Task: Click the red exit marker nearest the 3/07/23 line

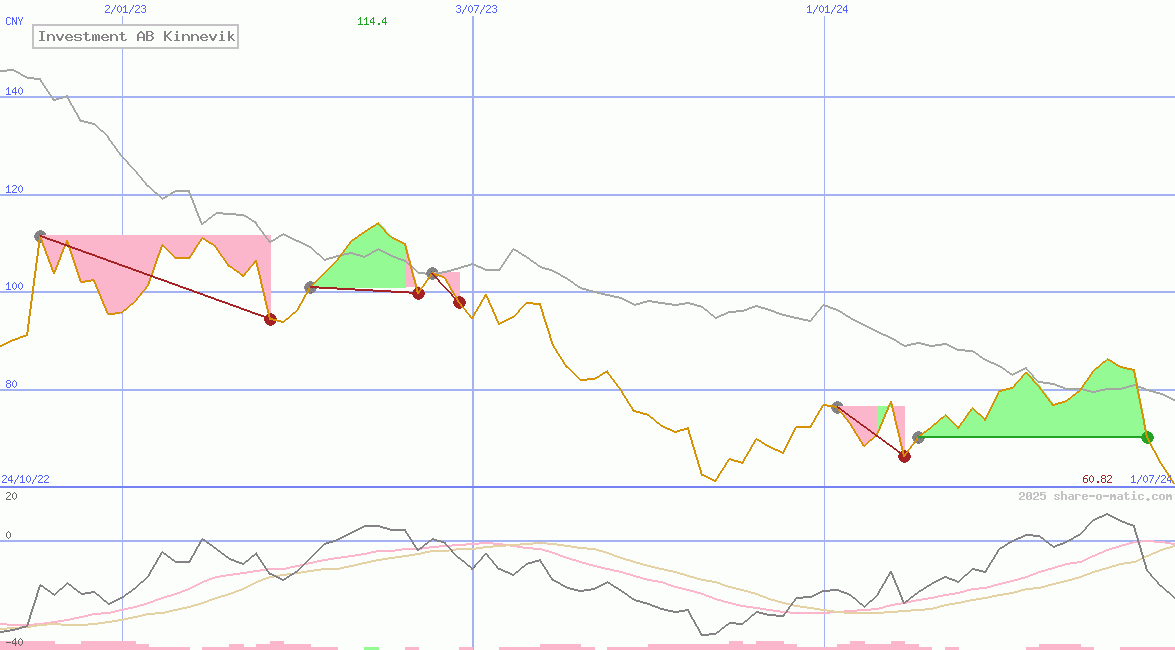Action: tap(459, 302)
